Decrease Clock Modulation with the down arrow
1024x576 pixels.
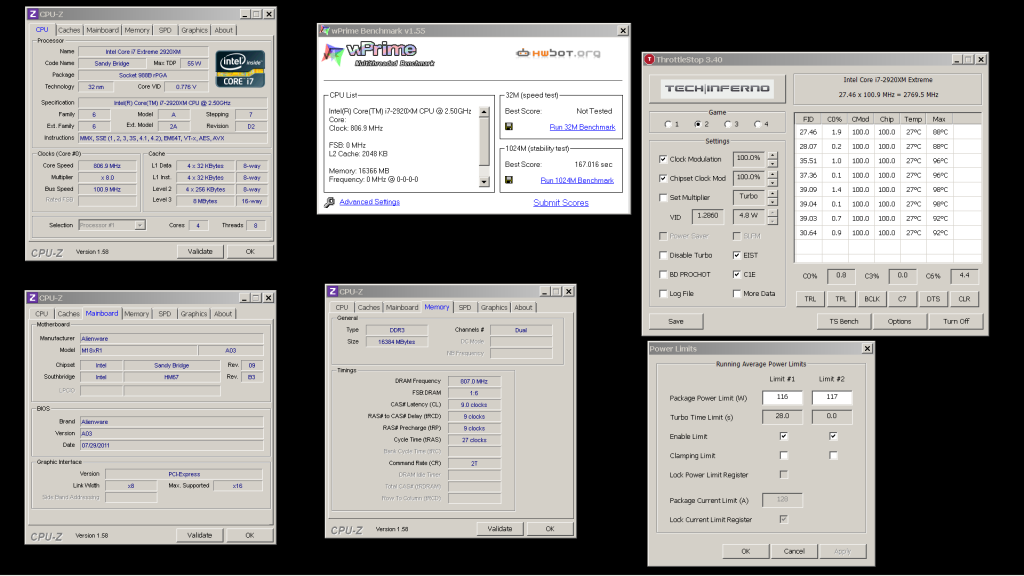773,163
